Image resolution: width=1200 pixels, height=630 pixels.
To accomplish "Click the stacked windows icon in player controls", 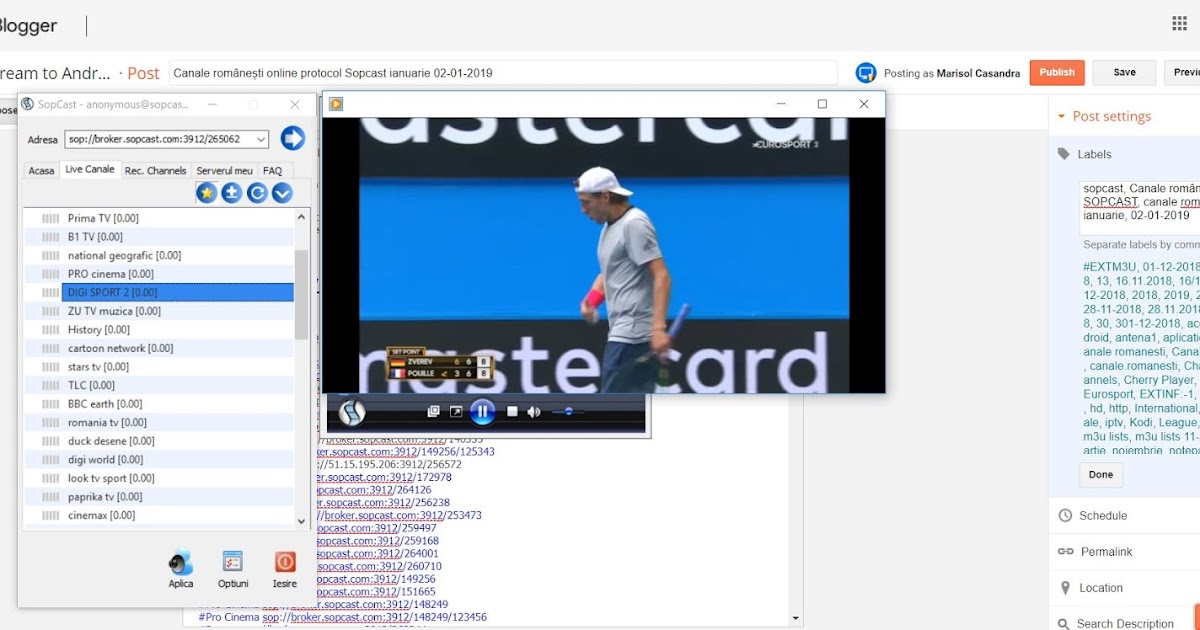I will (x=433, y=411).
